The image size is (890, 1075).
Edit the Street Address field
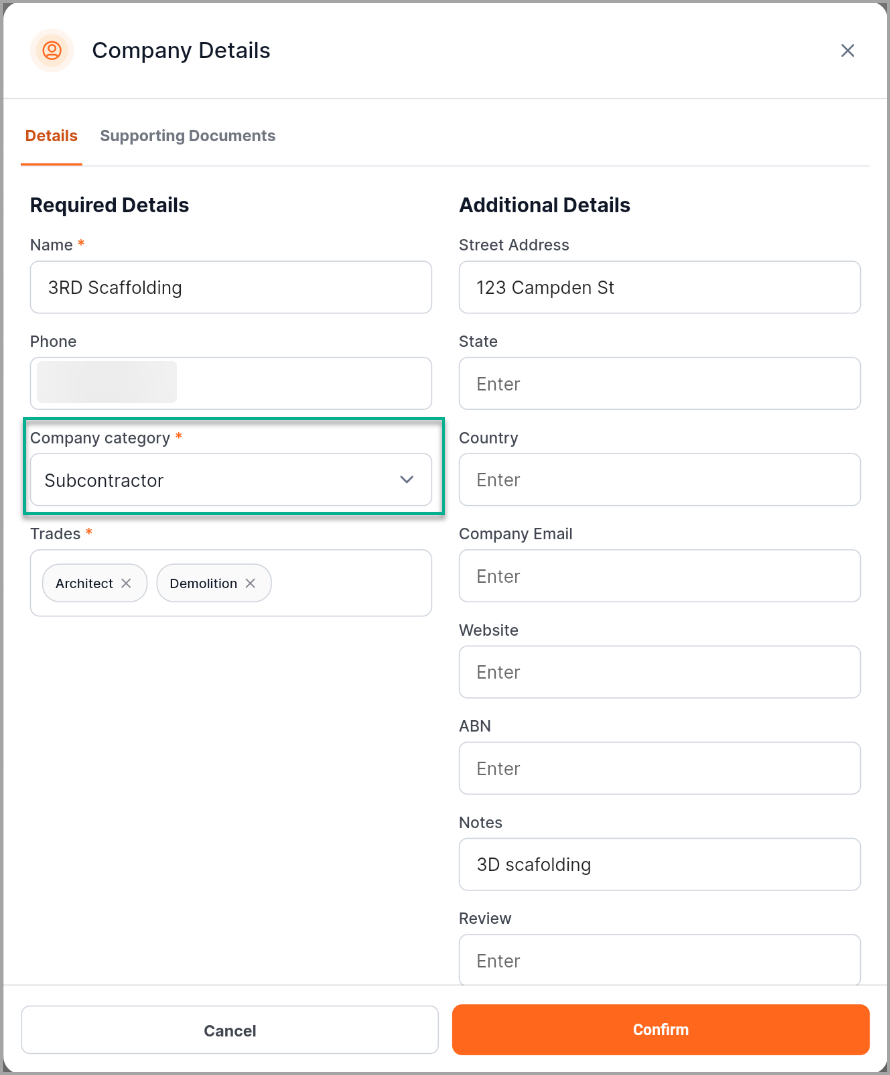click(659, 288)
